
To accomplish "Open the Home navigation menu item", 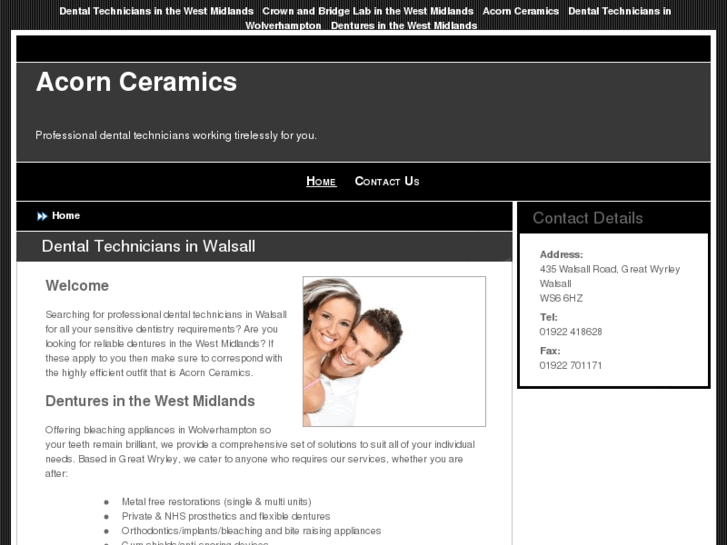I will [321, 181].
